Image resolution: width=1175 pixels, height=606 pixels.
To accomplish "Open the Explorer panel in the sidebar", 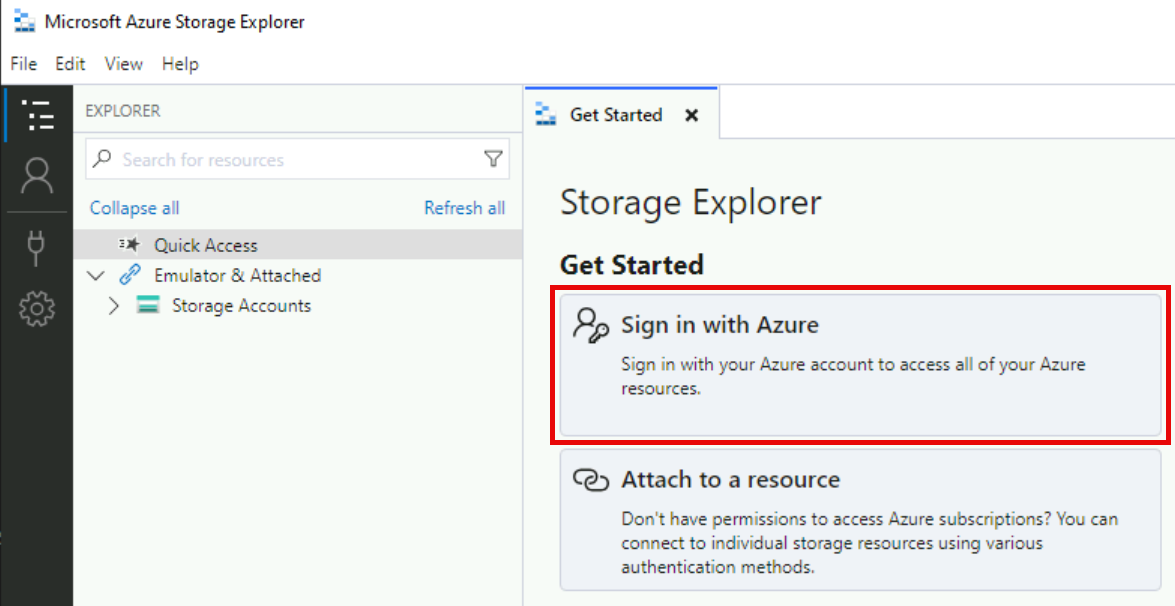I will [x=38, y=116].
